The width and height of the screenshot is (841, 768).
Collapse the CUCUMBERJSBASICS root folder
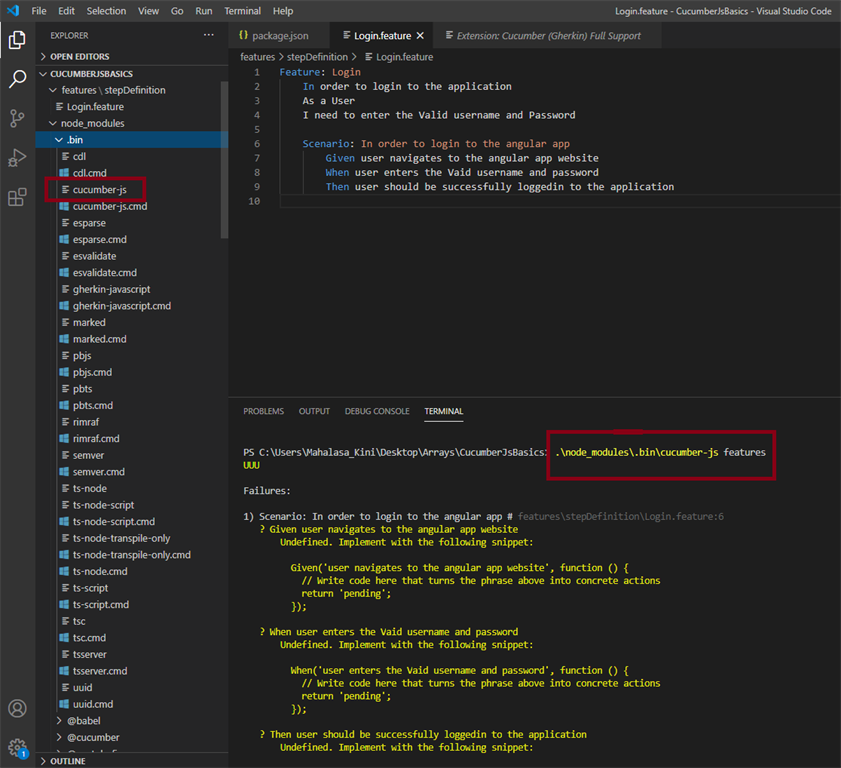point(43,73)
